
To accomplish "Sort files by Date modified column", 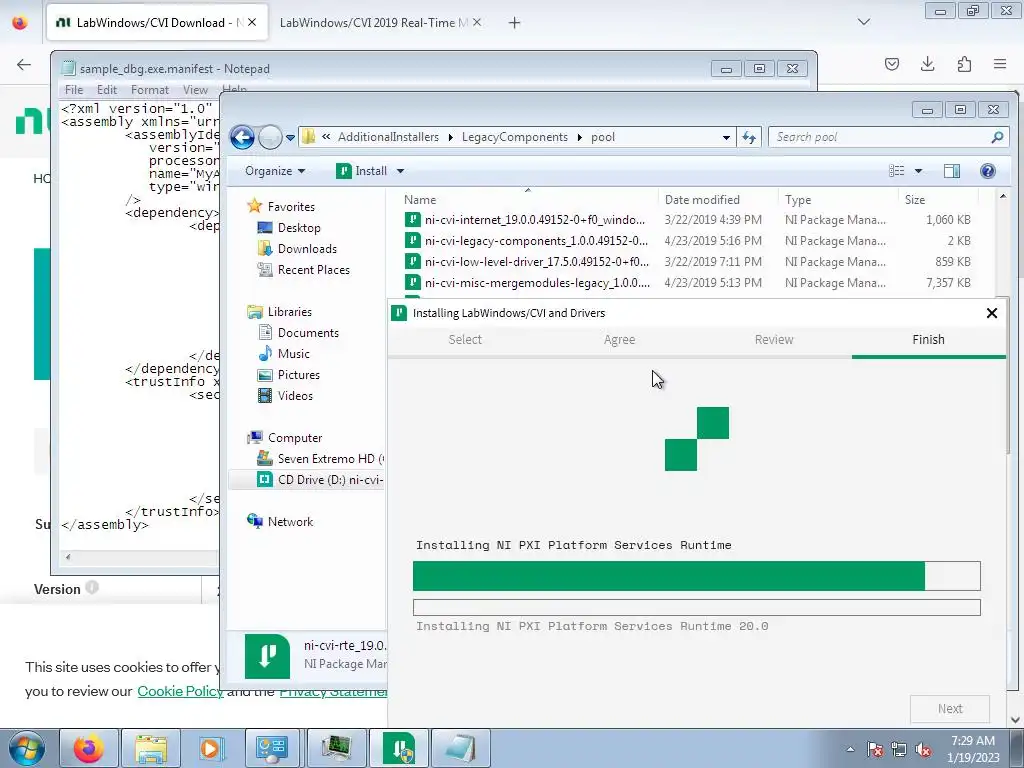I will coord(702,200).
